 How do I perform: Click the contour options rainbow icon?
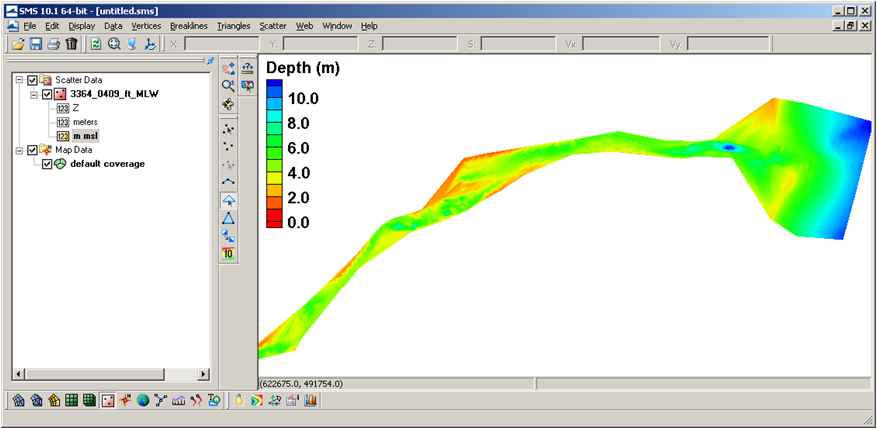pyautogui.click(x=257, y=400)
